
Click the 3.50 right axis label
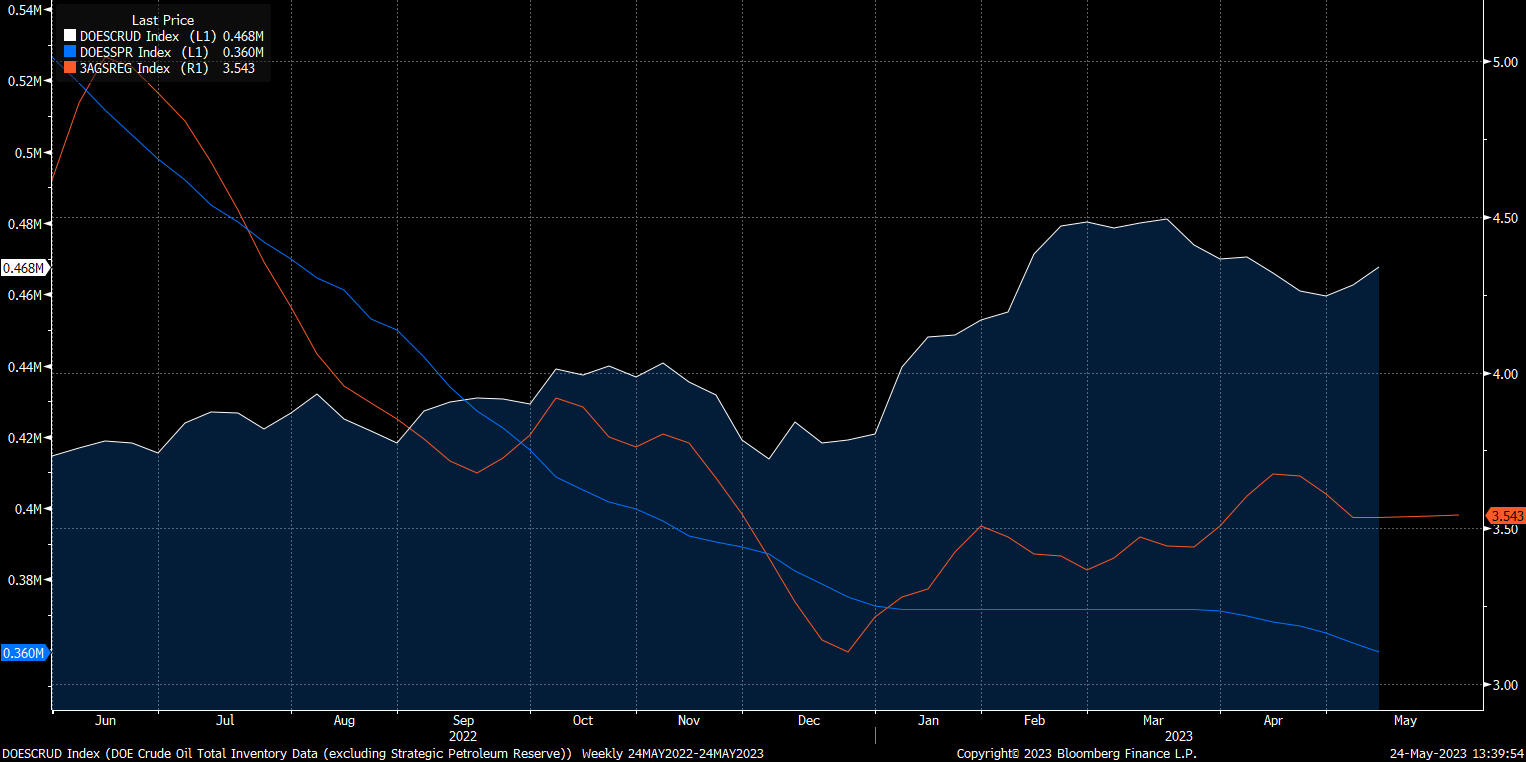[1505, 529]
